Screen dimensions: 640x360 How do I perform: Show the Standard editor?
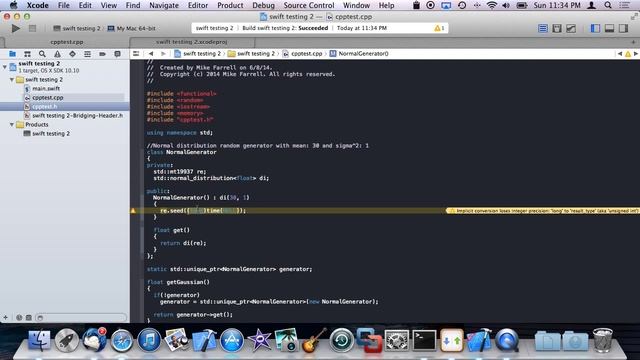click(x=542, y=28)
